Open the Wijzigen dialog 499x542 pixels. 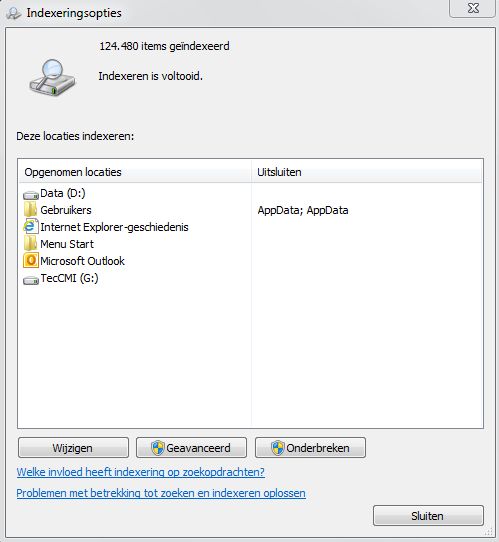[x=73, y=448]
